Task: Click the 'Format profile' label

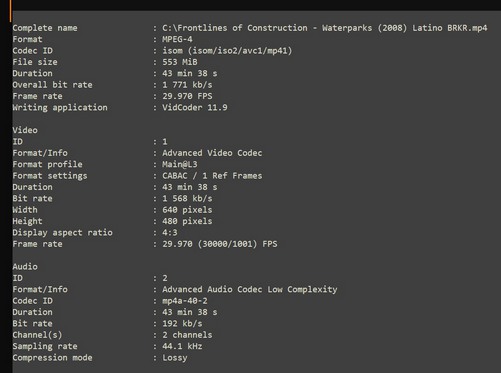Action: (47, 164)
